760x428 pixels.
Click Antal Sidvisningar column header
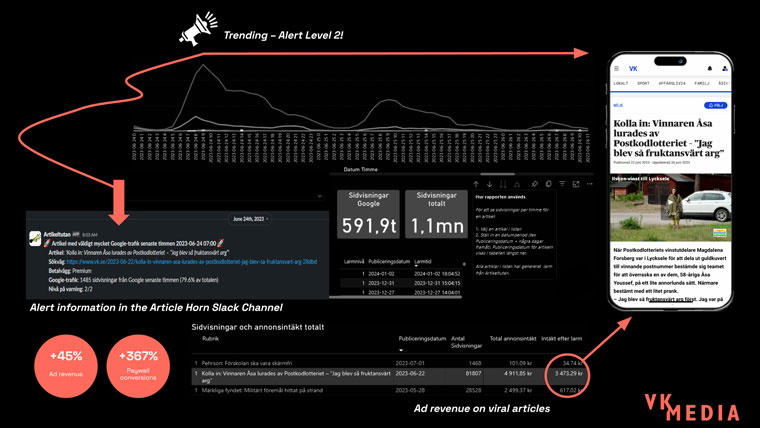(x=466, y=342)
